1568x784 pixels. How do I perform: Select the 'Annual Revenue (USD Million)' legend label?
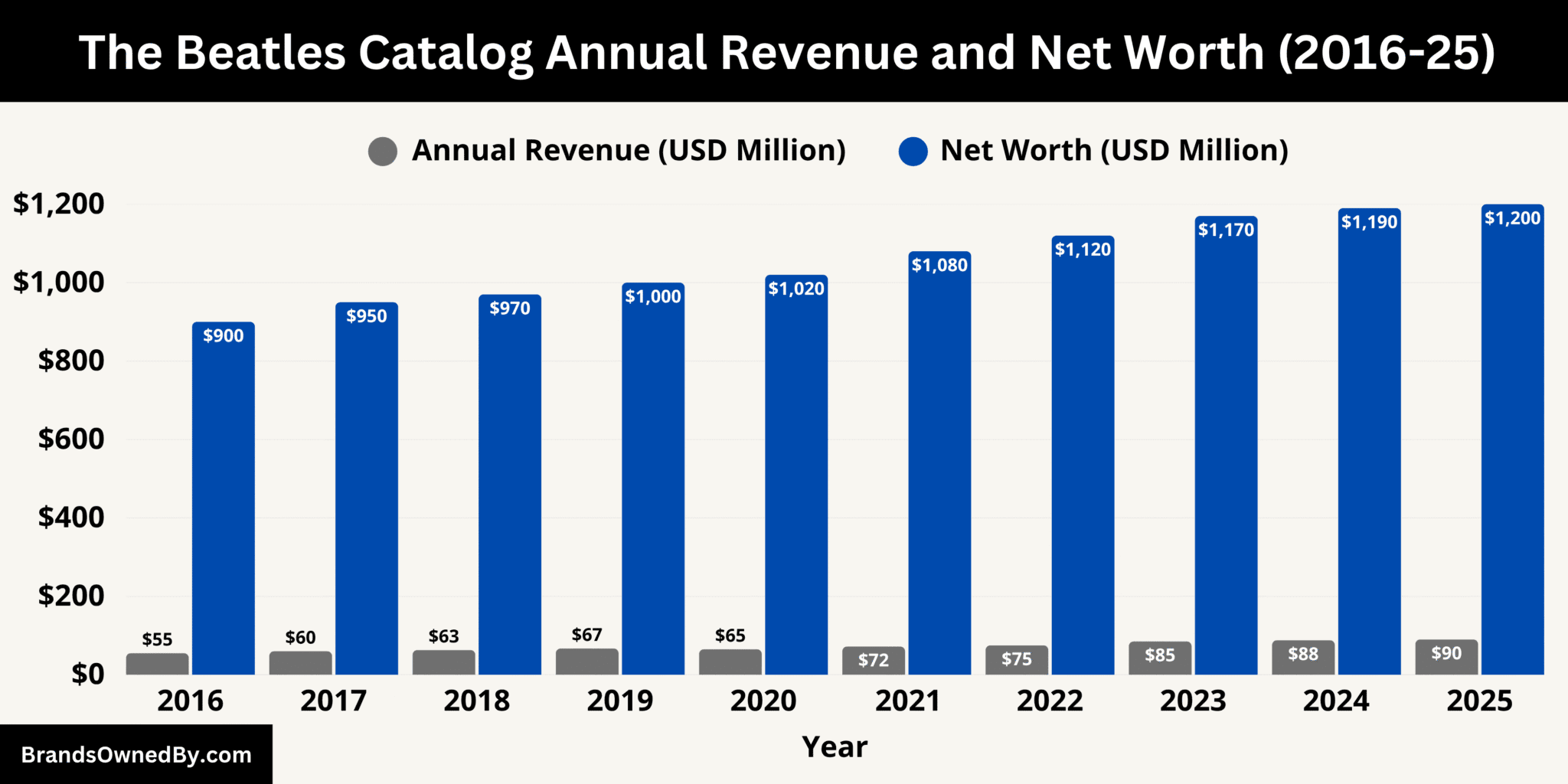point(629,151)
